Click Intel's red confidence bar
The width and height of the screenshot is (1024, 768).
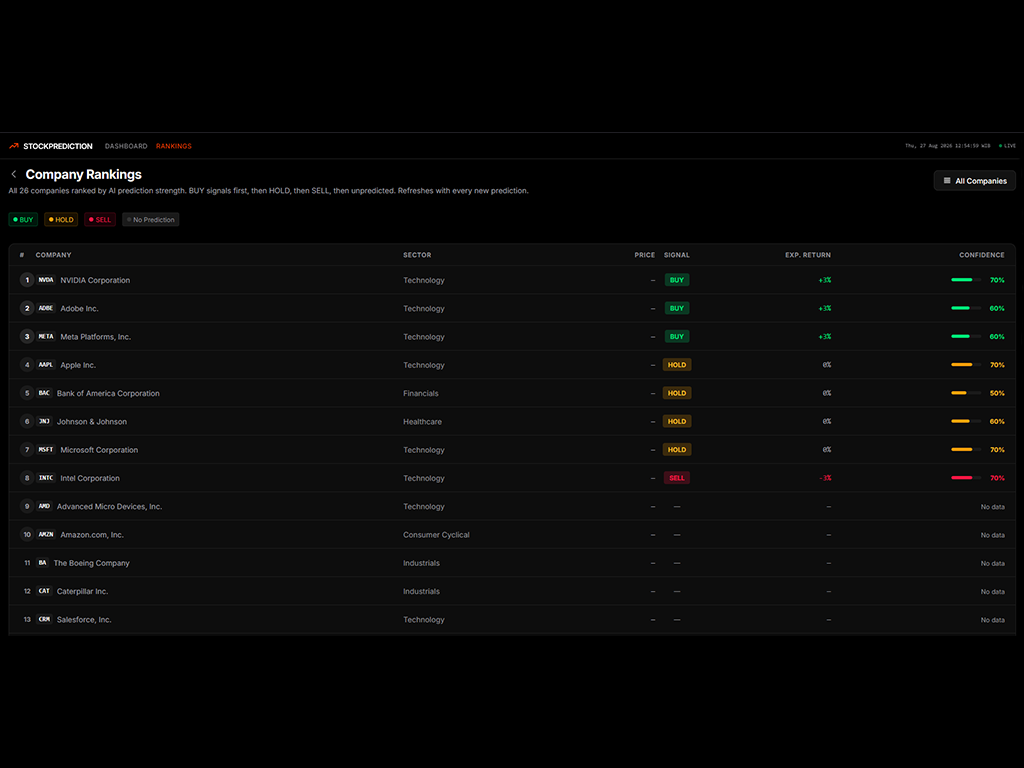[x=966, y=478]
